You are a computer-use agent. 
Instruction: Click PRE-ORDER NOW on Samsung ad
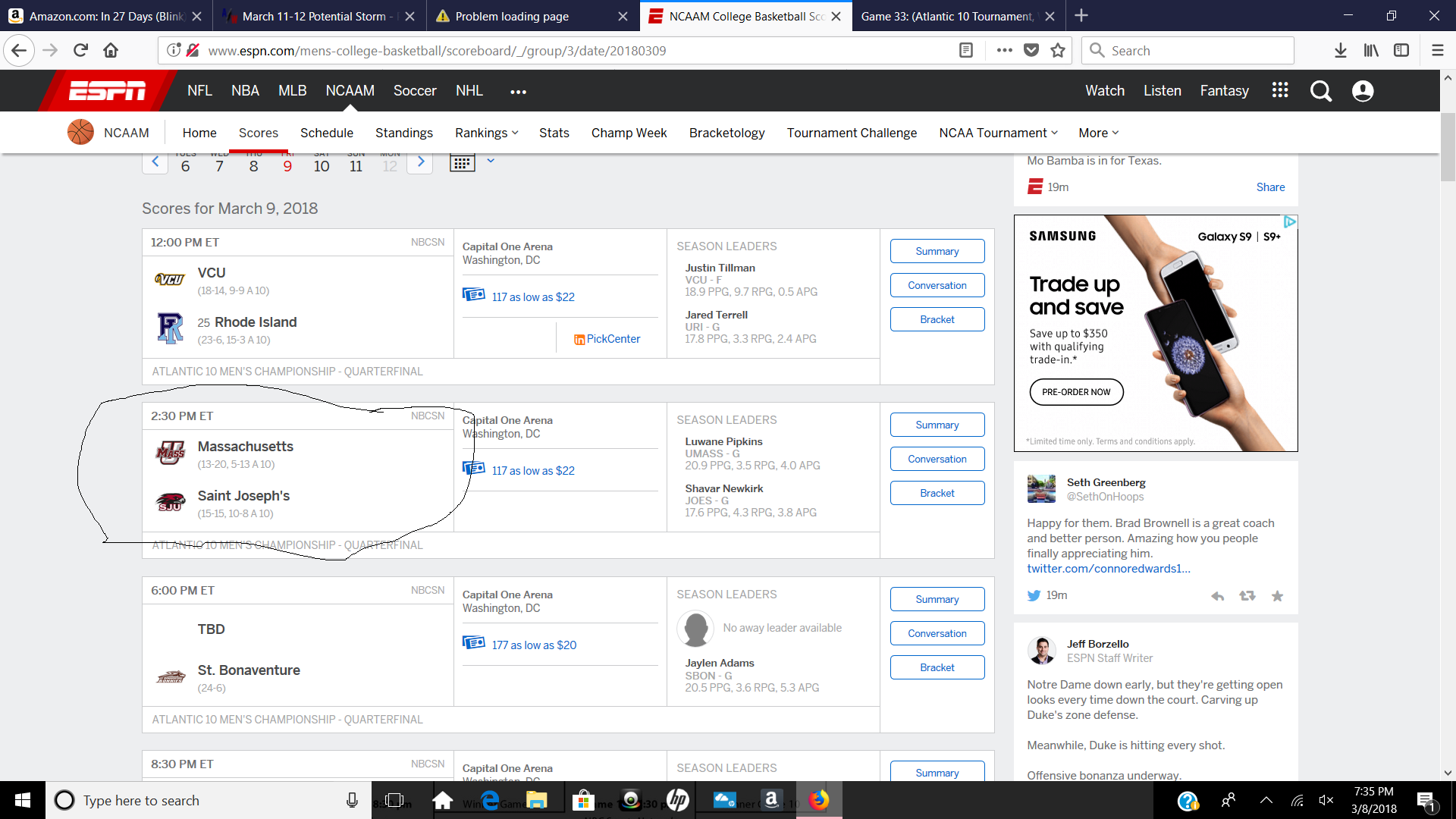pyautogui.click(x=1076, y=392)
